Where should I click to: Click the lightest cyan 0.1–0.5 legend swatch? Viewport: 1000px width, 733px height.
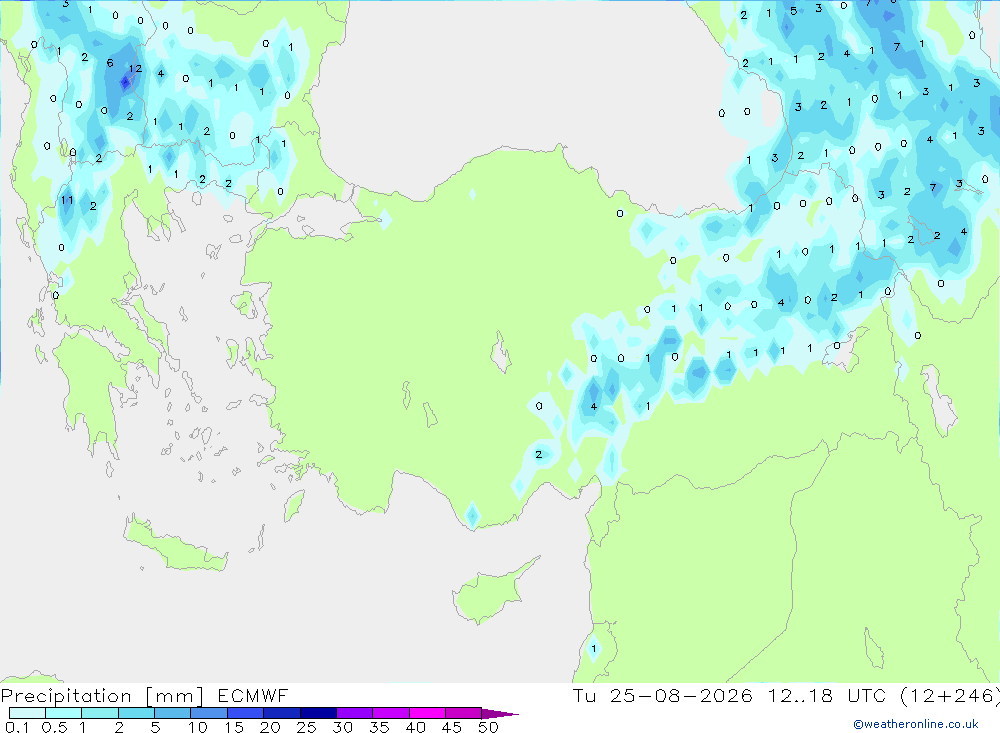(27, 713)
